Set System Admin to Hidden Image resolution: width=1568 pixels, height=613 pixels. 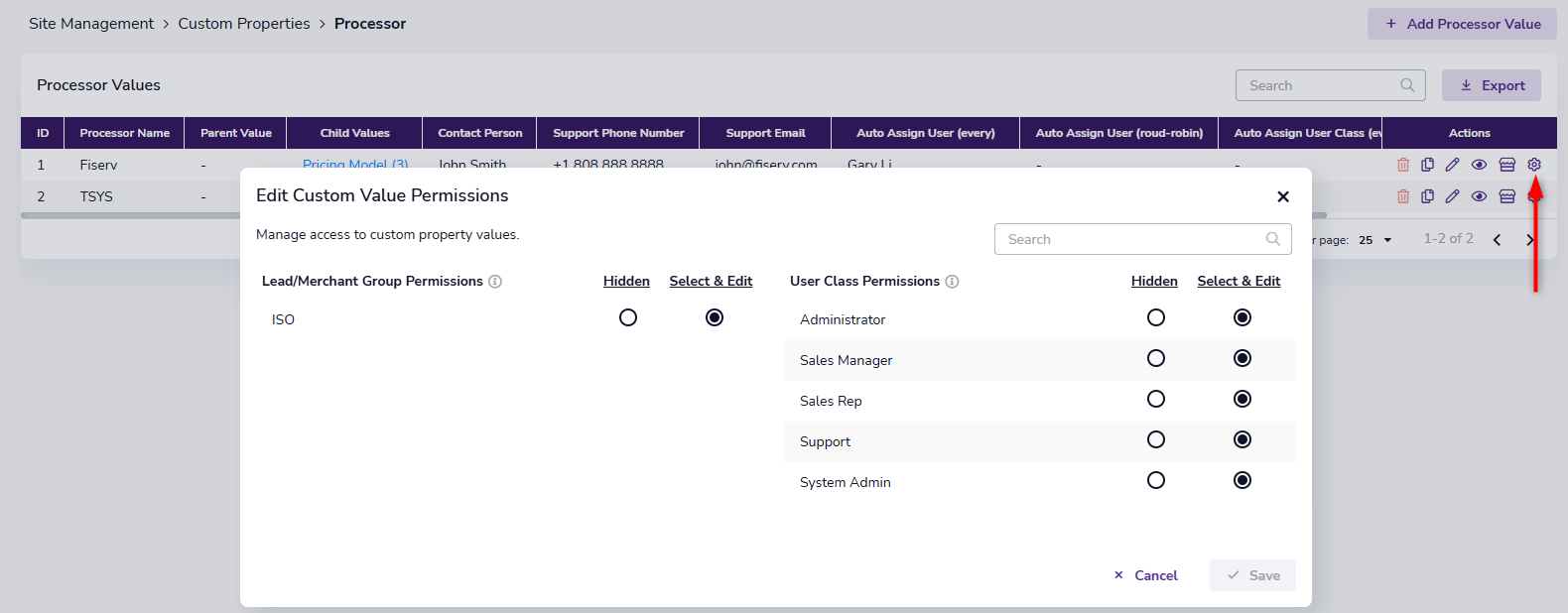1156,480
